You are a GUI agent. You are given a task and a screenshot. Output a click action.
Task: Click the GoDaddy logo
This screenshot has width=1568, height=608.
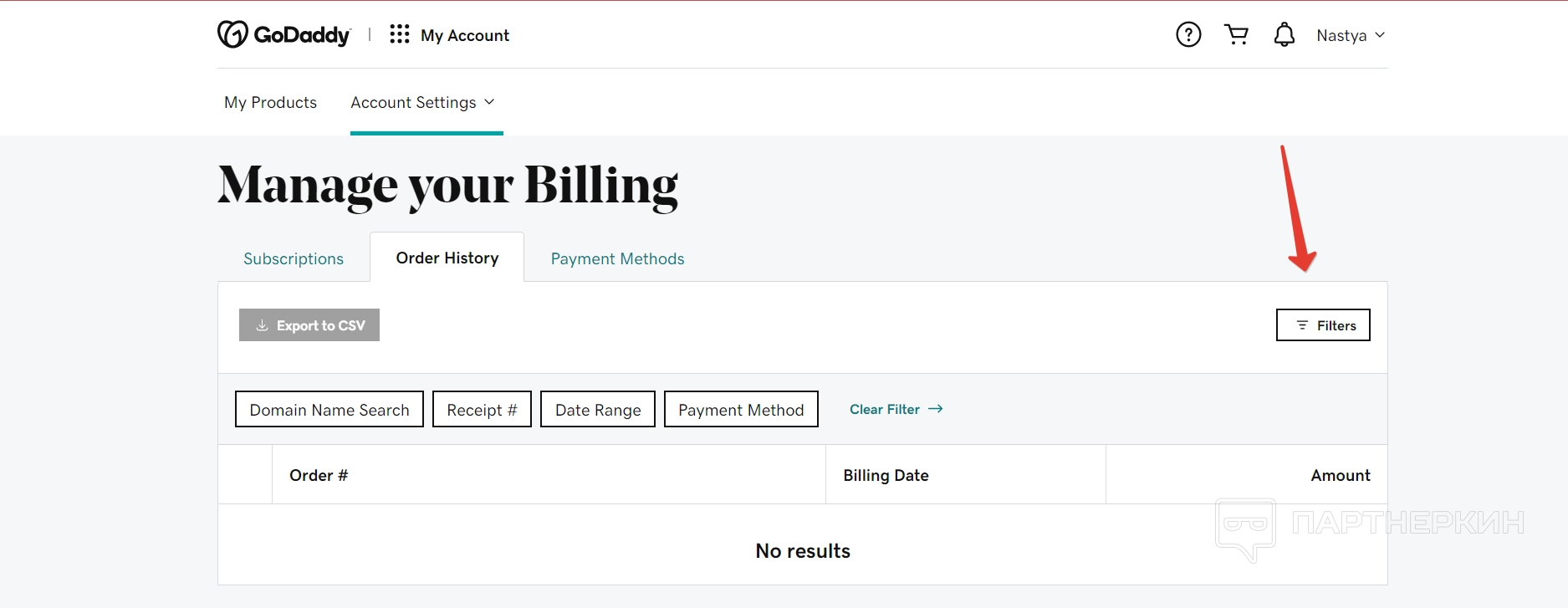pyautogui.click(x=283, y=34)
